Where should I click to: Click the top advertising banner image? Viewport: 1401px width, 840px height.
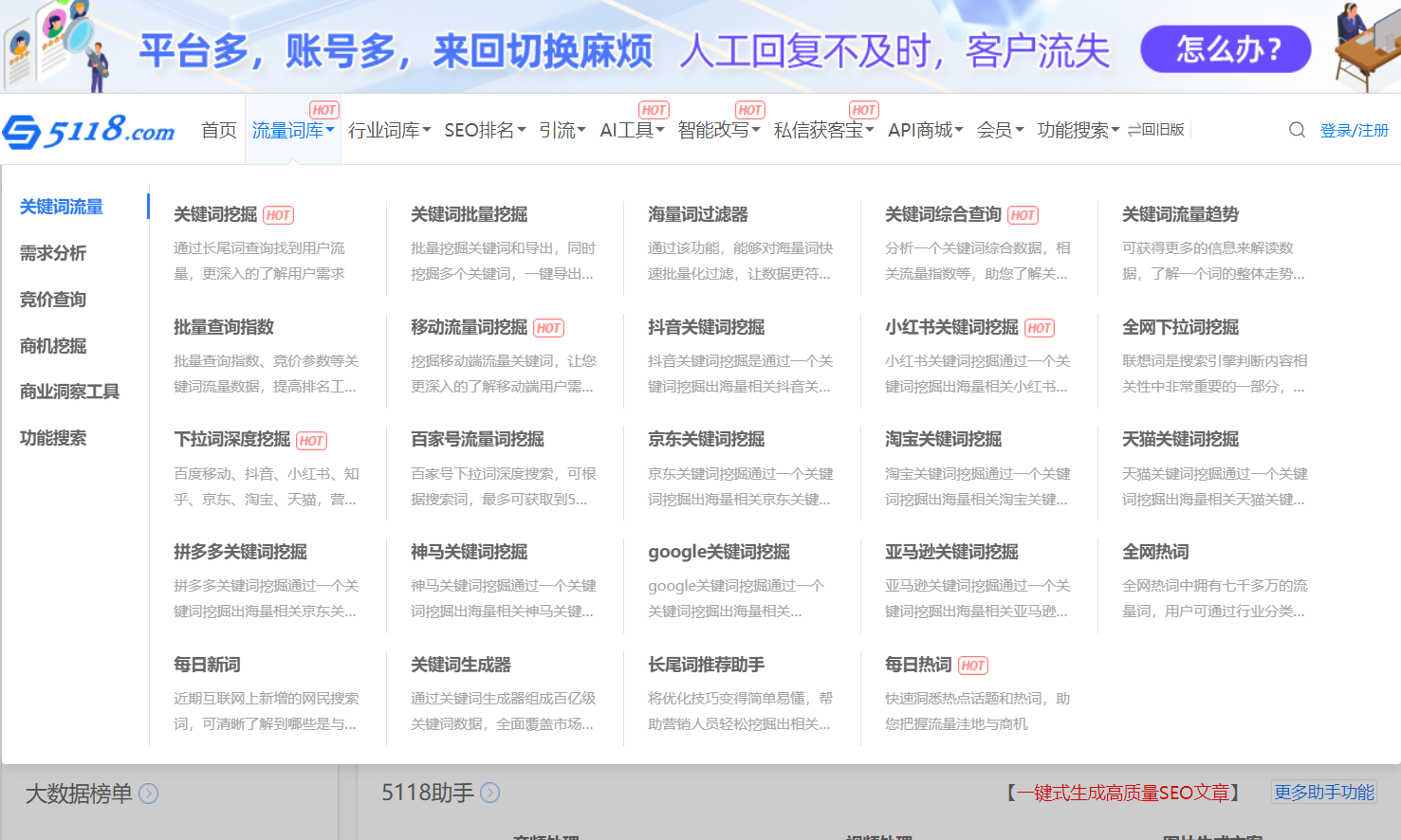(x=700, y=46)
